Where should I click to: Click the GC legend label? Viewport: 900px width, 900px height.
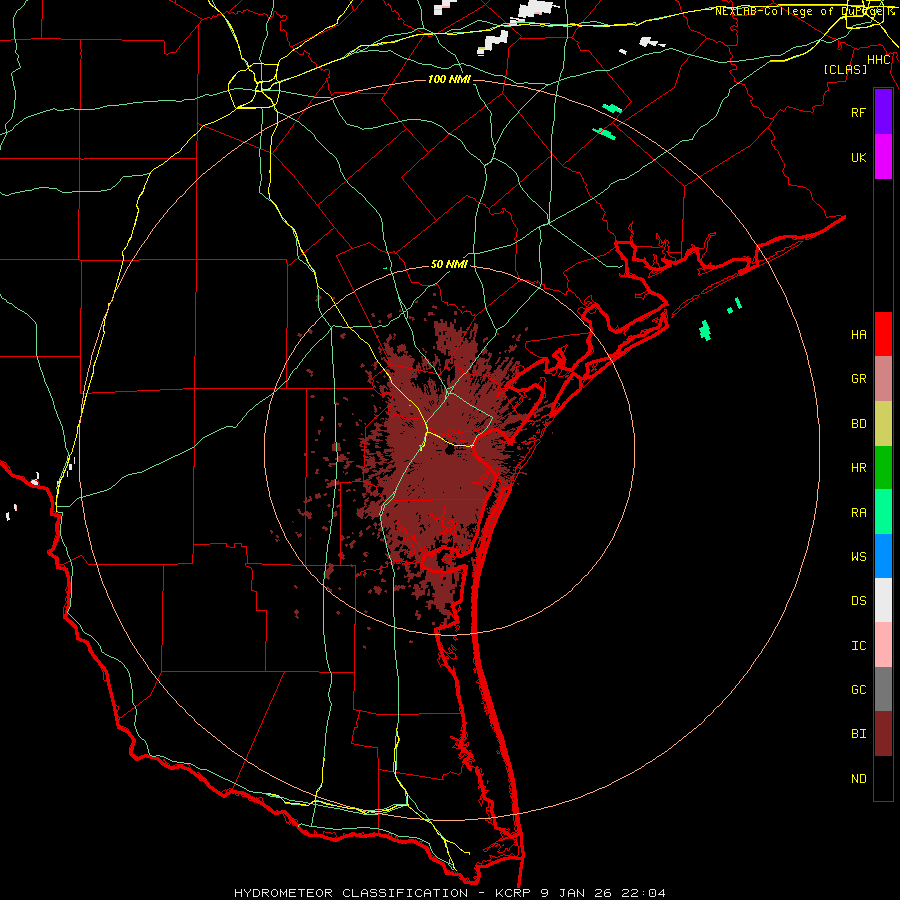[858, 690]
